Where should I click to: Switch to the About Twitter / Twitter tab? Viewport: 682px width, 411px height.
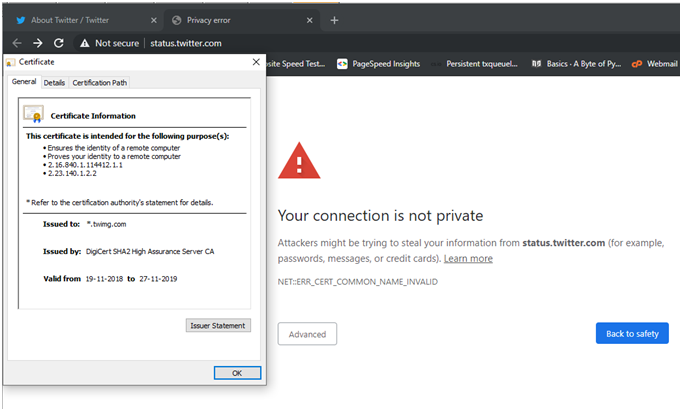[83, 20]
